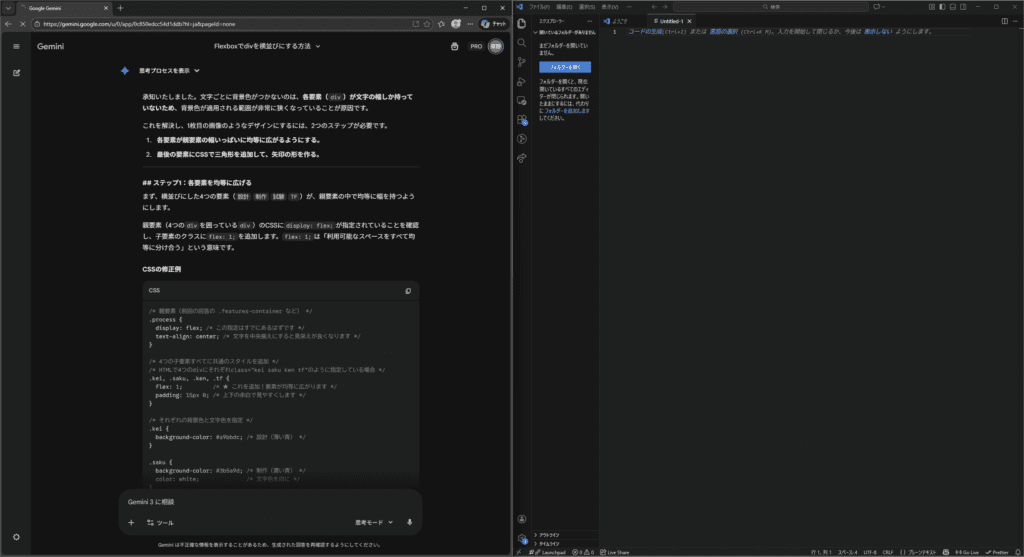Click the new chat icon in Gemini sidebar
Screen dimensions: 1024x557
click(x=16, y=73)
